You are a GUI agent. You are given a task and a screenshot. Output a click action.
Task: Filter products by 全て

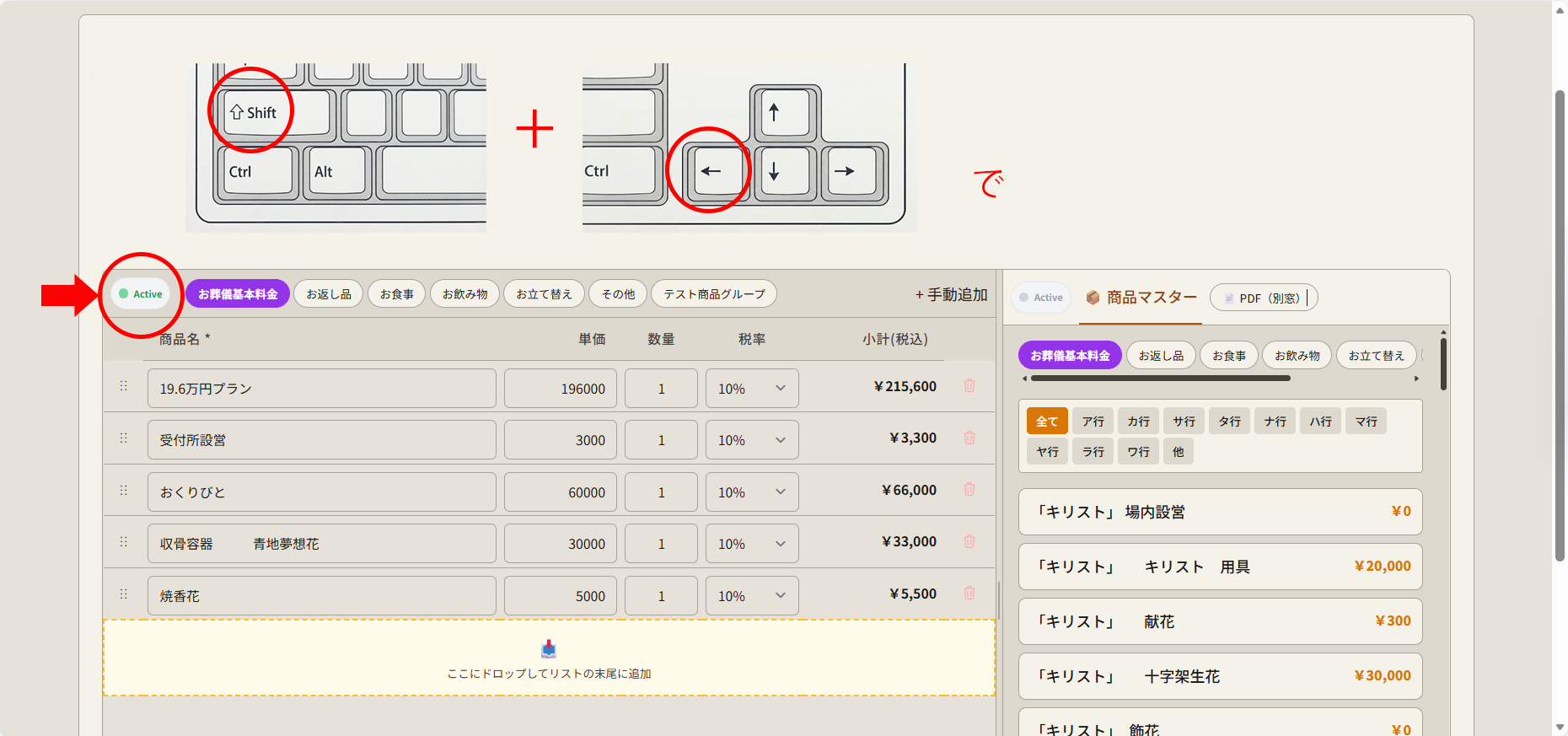(x=1047, y=421)
